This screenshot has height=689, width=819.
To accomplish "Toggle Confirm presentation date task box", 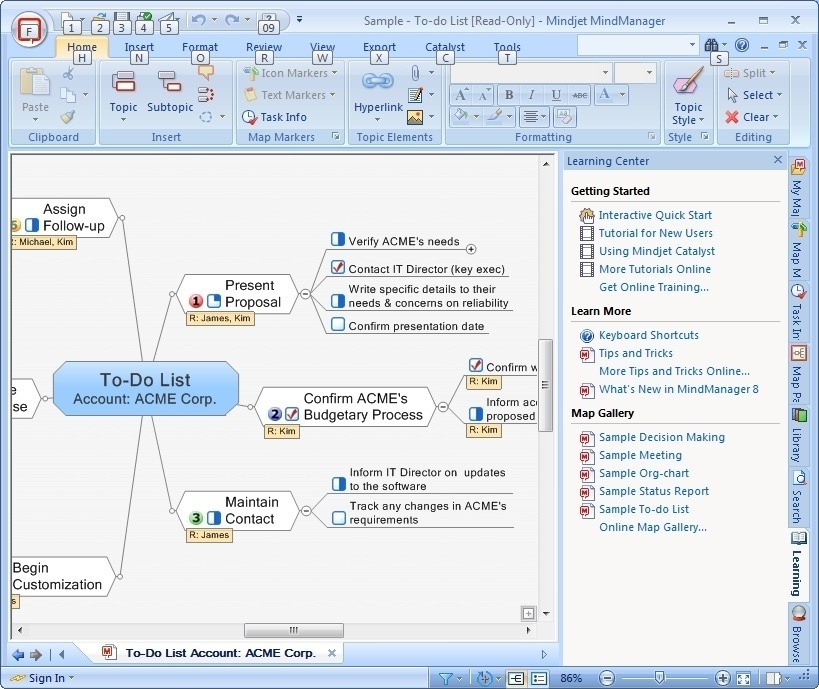I will [338, 324].
